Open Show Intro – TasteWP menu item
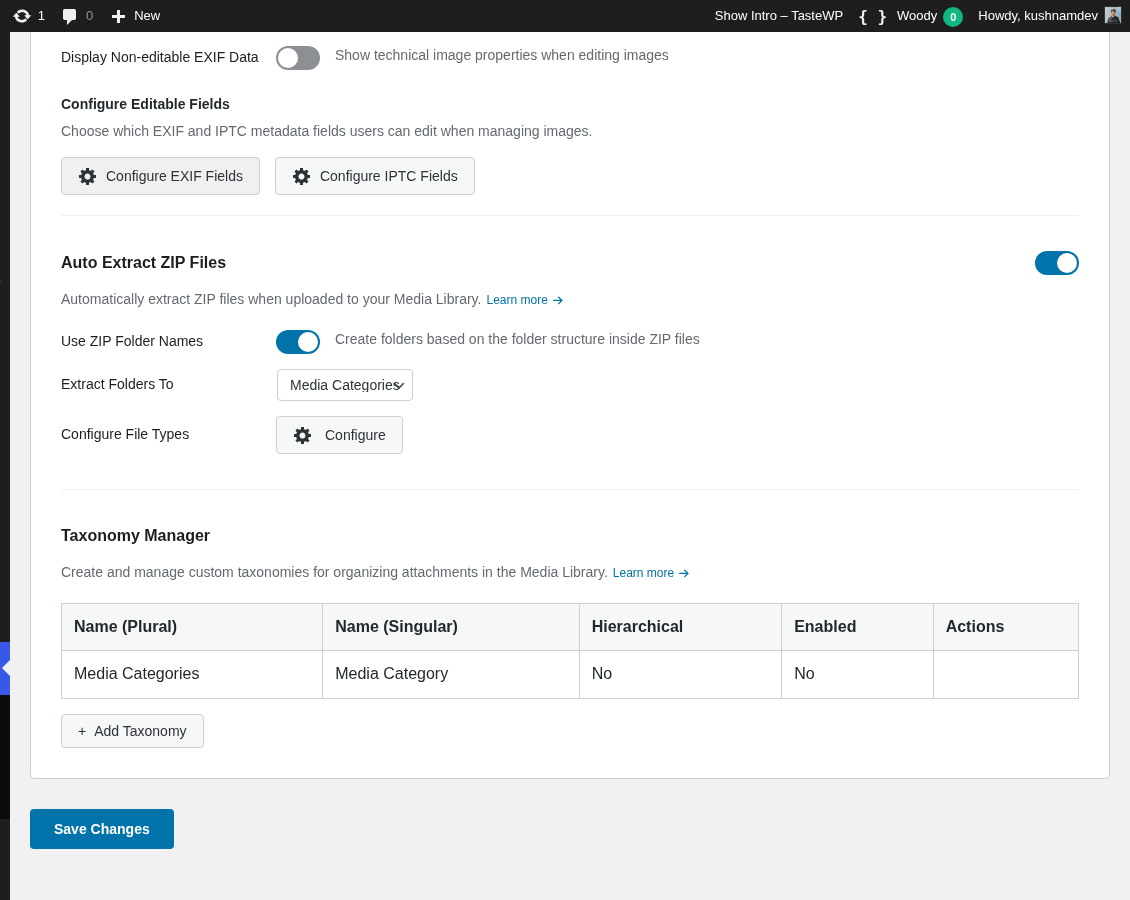Screen dimensions: 1130x900 pyautogui.click(x=778, y=16)
